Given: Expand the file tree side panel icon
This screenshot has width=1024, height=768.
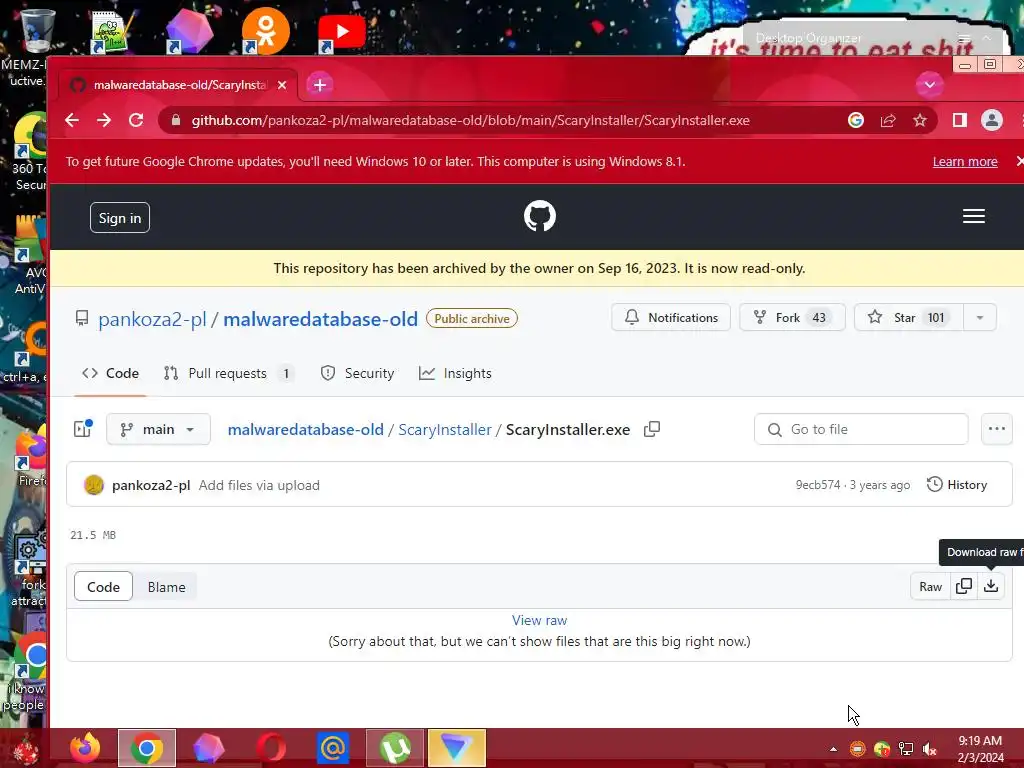Looking at the screenshot, I should click(x=83, y=428).
